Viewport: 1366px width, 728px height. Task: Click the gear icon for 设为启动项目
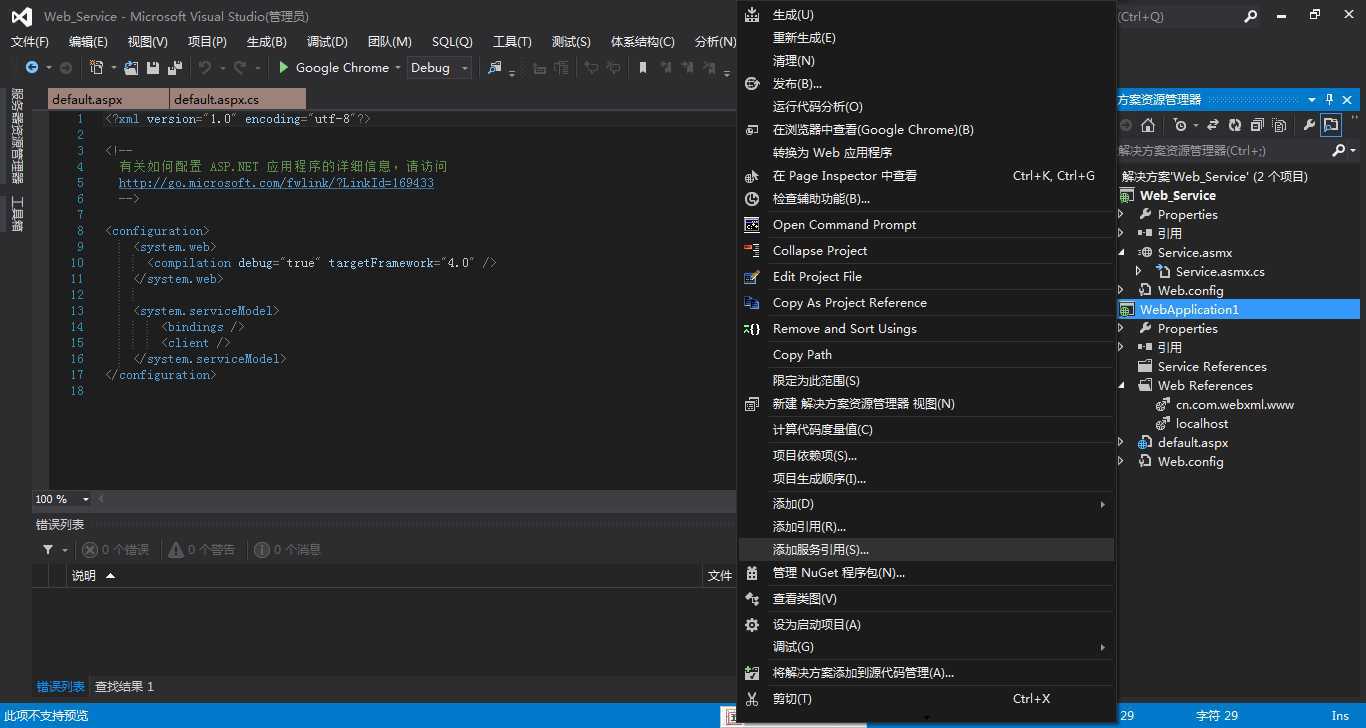click(x=752, y=625)
